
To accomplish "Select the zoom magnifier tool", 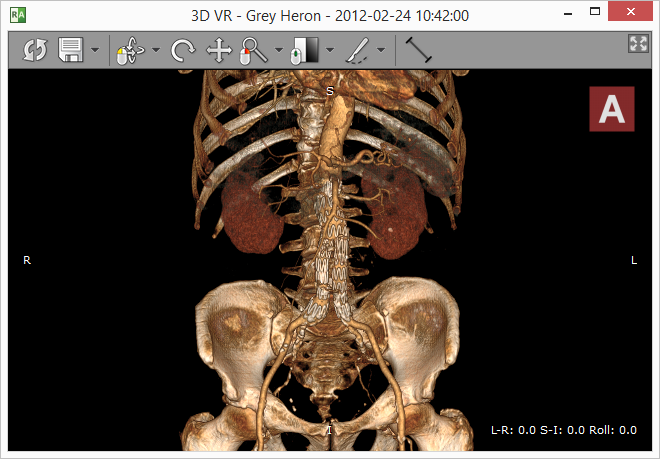I will pos(254,51).
